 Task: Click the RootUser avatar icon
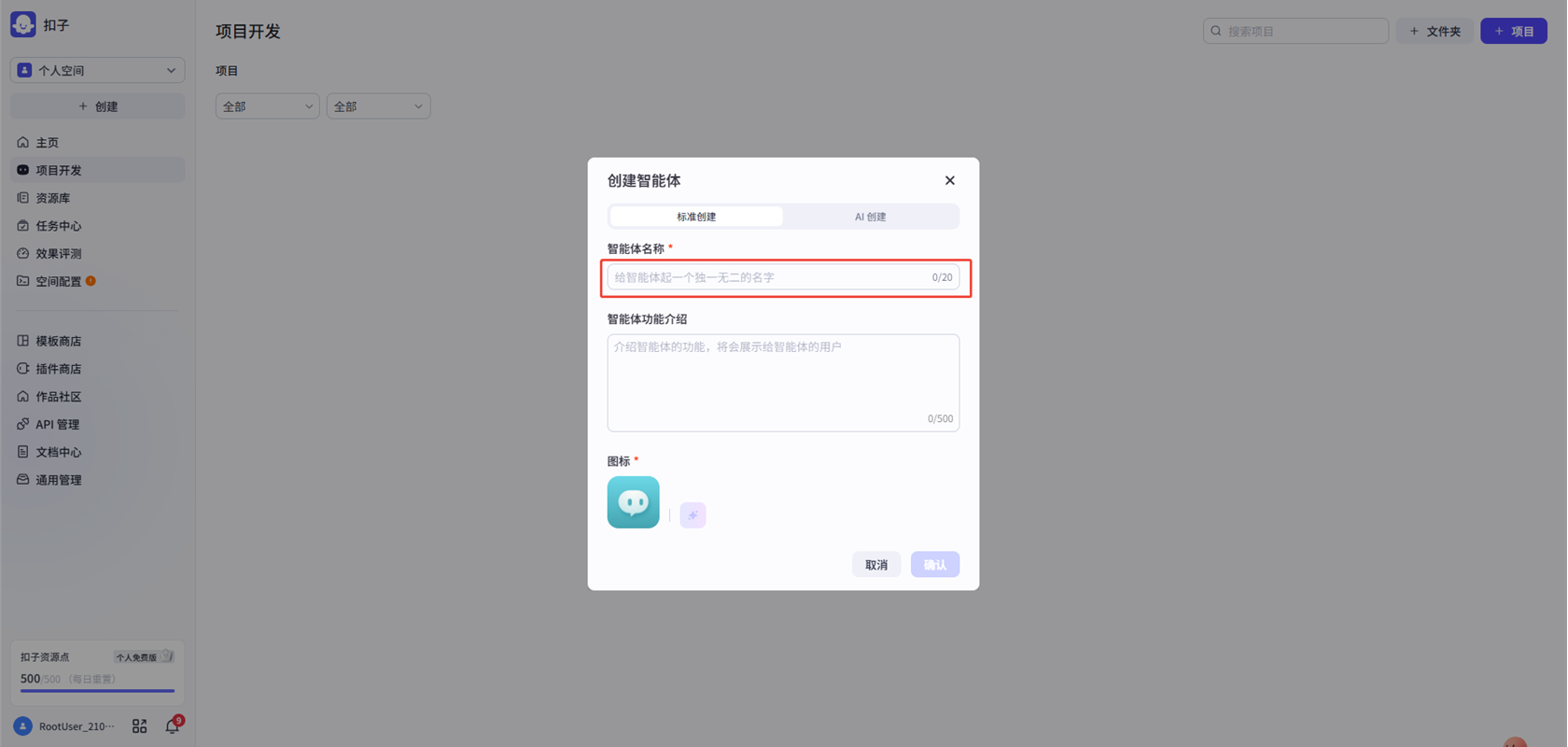click(23, 726)
